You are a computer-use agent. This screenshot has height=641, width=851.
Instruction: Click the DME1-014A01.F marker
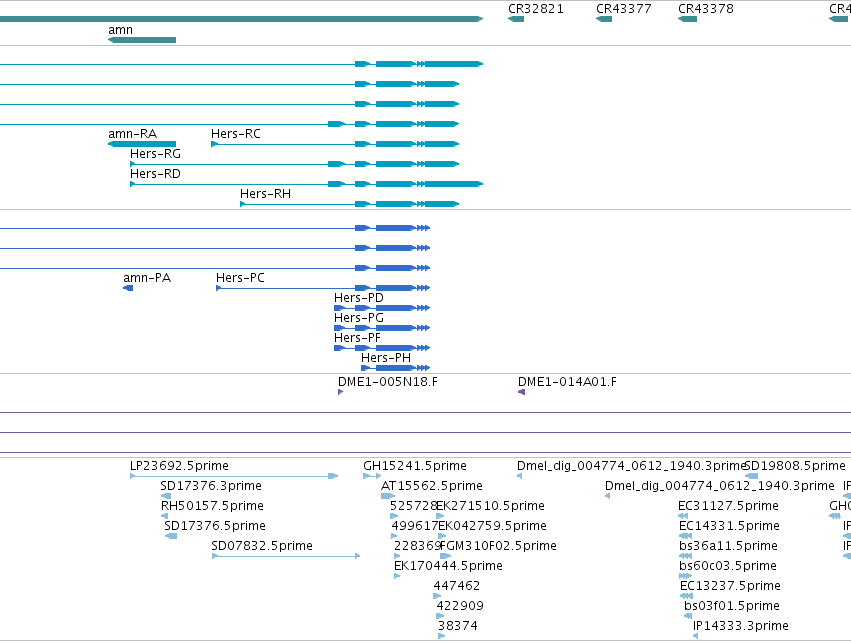point(522,392)
